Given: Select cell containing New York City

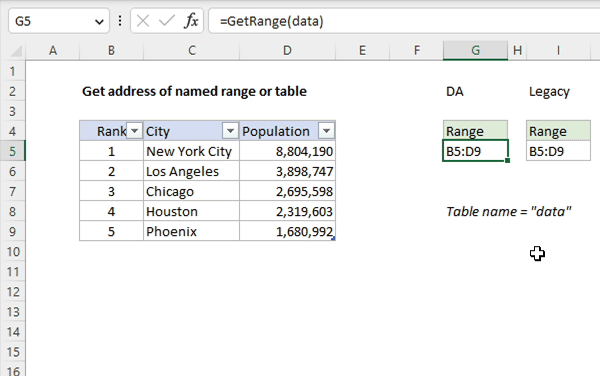Looking at the screenshot, I should pos(191,151).
